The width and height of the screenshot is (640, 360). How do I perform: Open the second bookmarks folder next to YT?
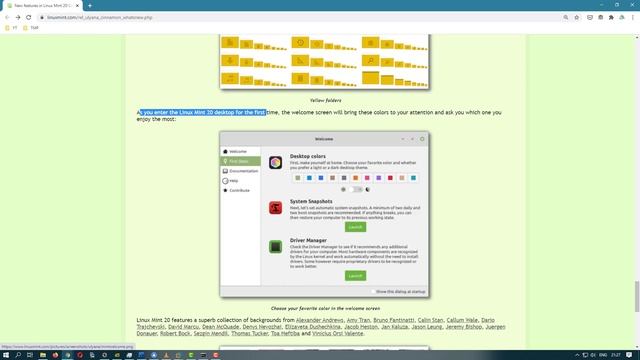pos(31,28)
